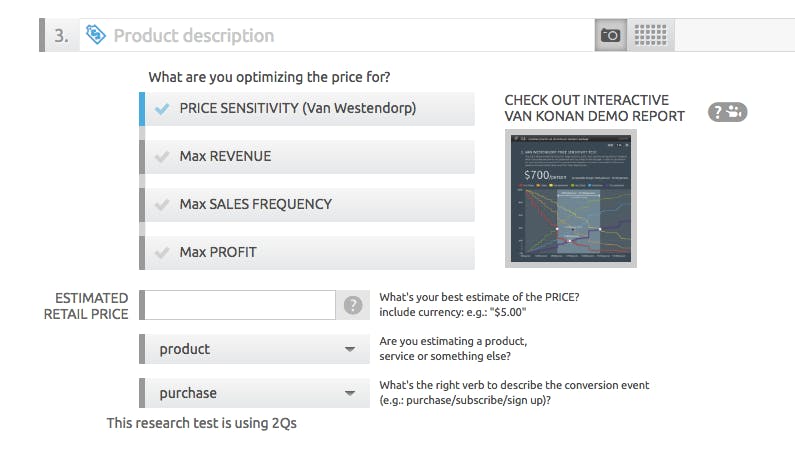The image size is (795, 455).
Task: Click the grey checkmark beside Max SALES FREQUENCY
Action: [163, 204]
